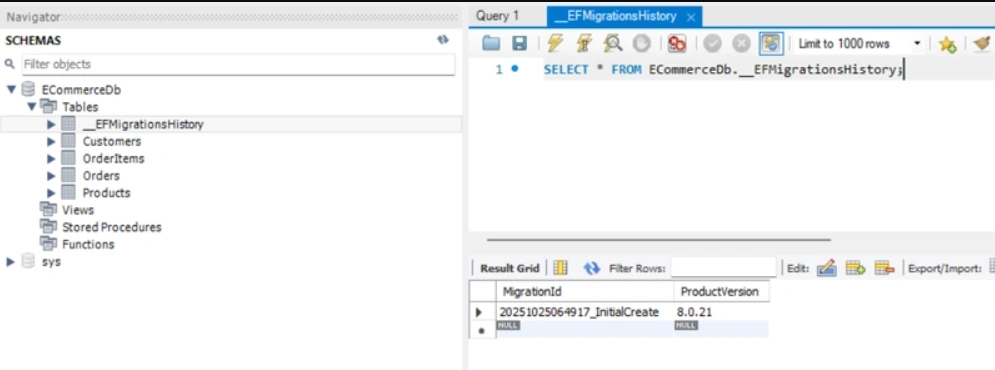Select the Orders table
This screenshot has height=370, width=995.
(x=101, y=176)
